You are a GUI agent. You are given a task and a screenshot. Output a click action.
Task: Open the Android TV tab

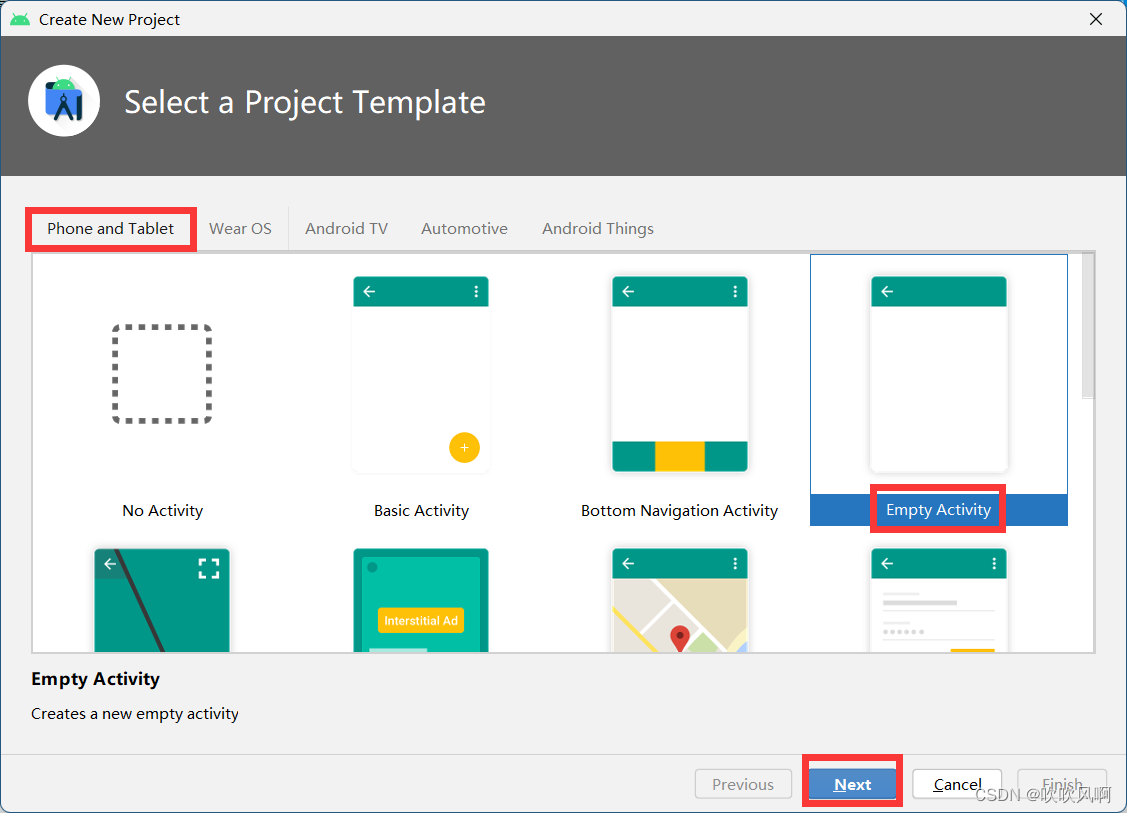point(346,229)
